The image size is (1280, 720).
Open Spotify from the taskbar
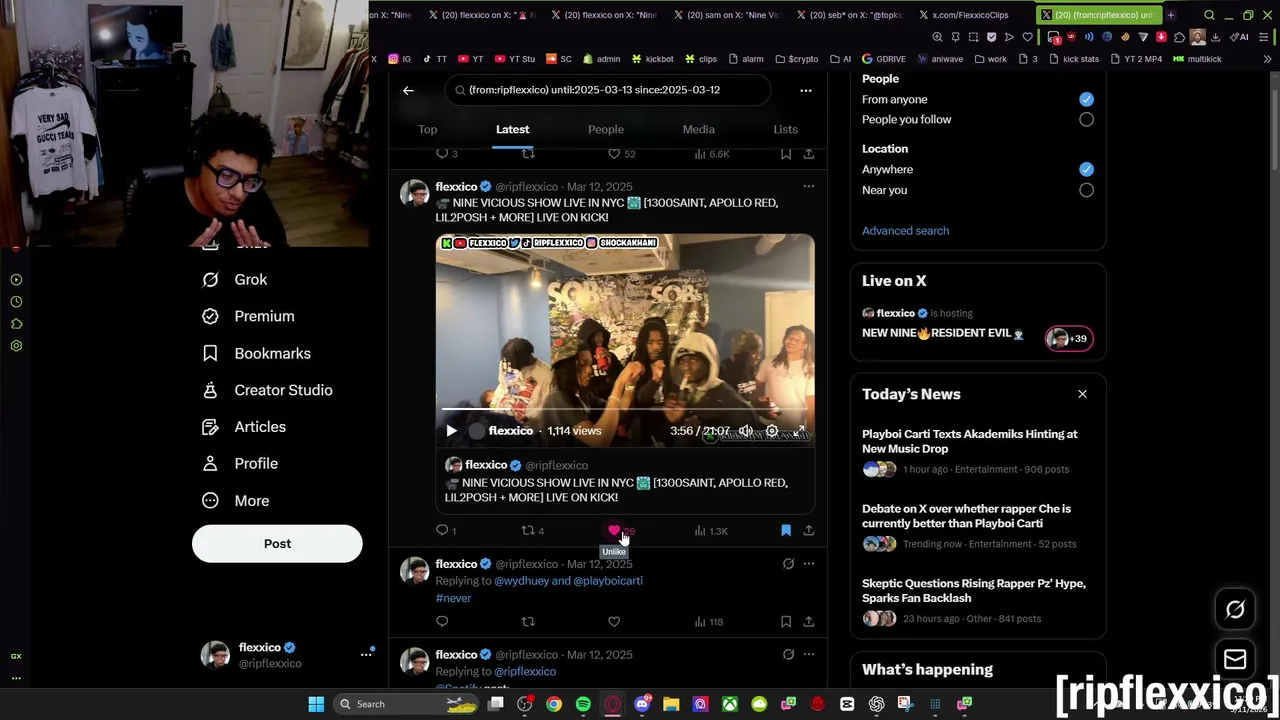(583, 704)
